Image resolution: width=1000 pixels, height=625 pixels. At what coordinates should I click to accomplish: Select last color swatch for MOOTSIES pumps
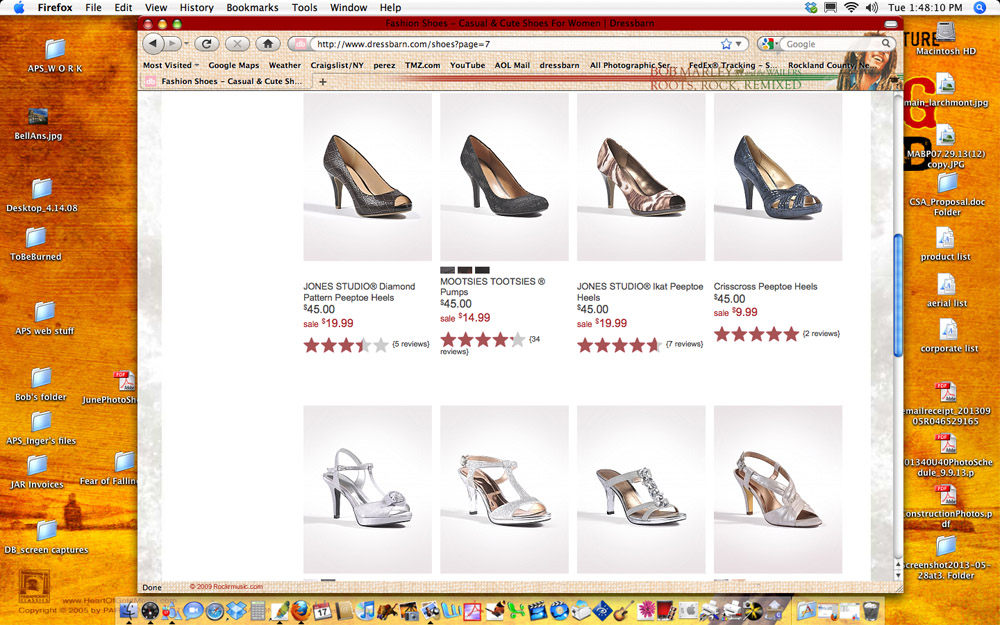(482, 270)
